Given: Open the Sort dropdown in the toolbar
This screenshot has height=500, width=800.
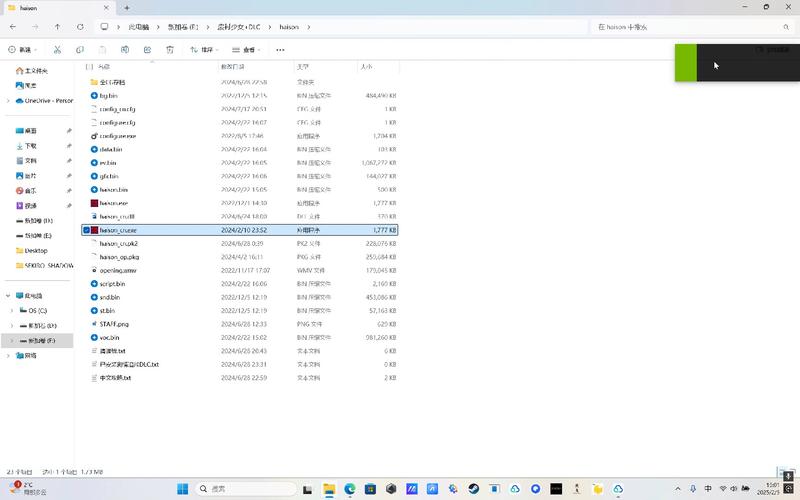Looking at the screenshot, I should coord(204,49).
